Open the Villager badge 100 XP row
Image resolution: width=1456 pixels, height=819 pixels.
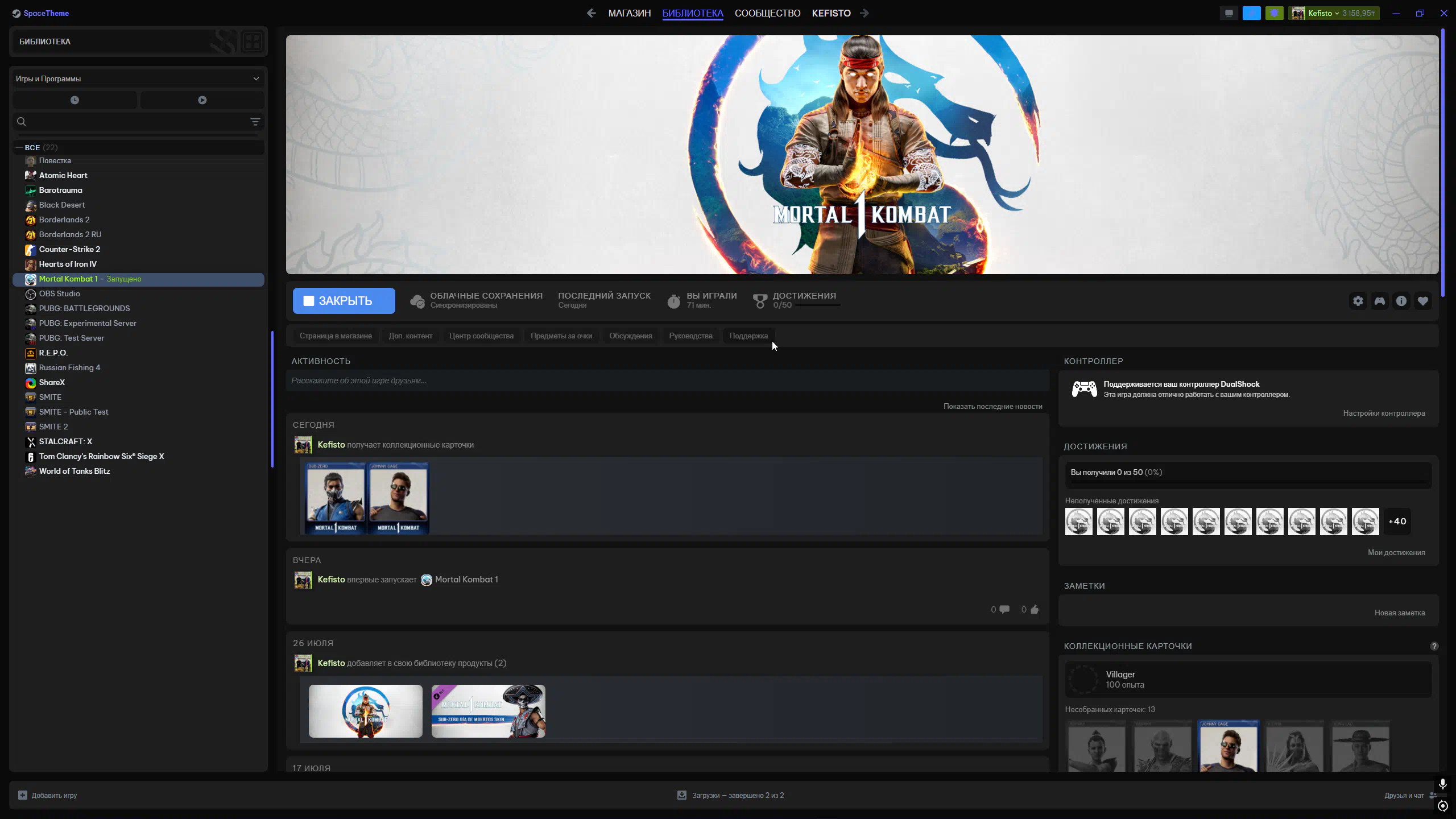click(x=1248, y=679)
